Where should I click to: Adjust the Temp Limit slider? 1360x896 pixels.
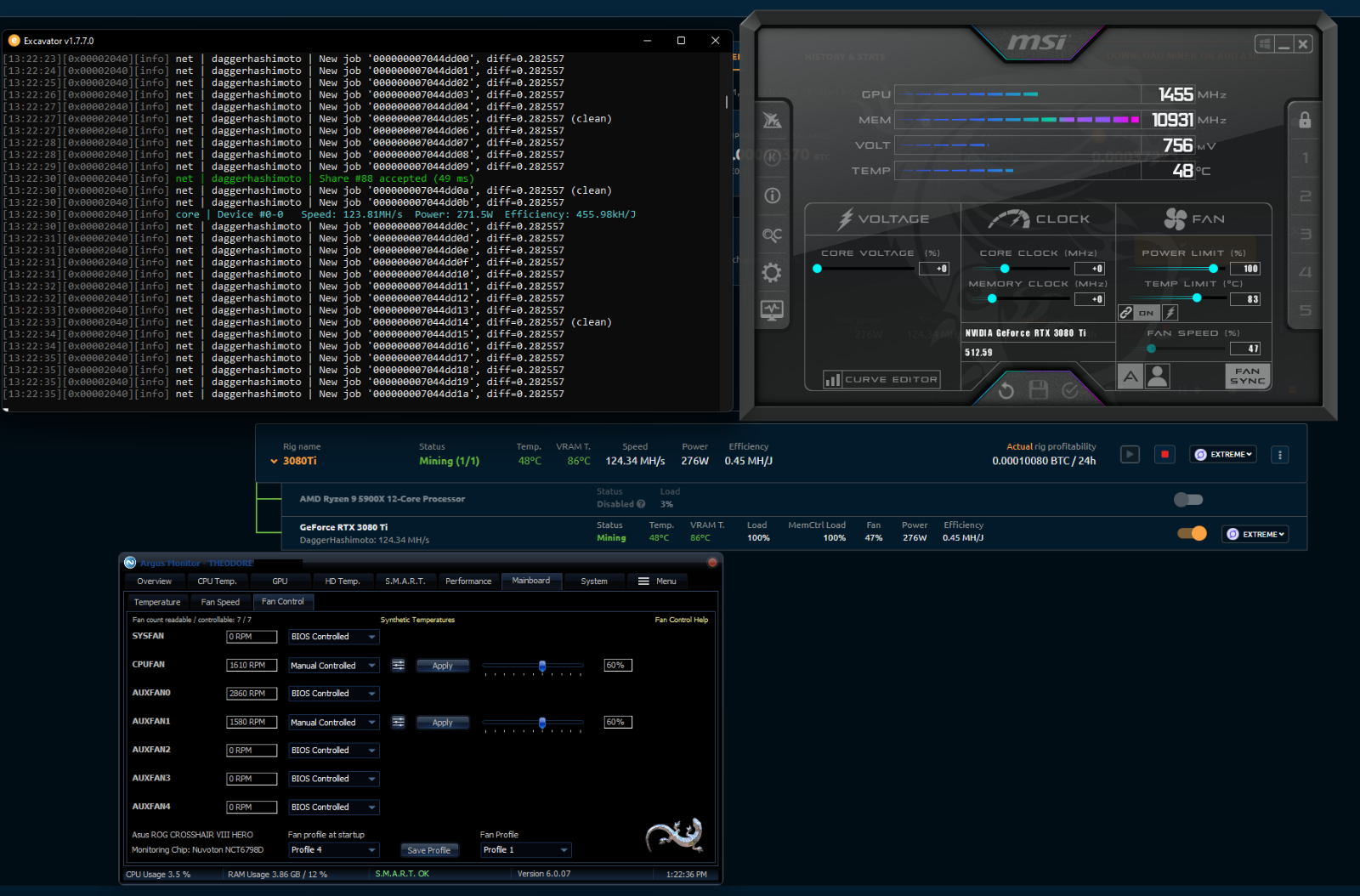(1176, 298)
